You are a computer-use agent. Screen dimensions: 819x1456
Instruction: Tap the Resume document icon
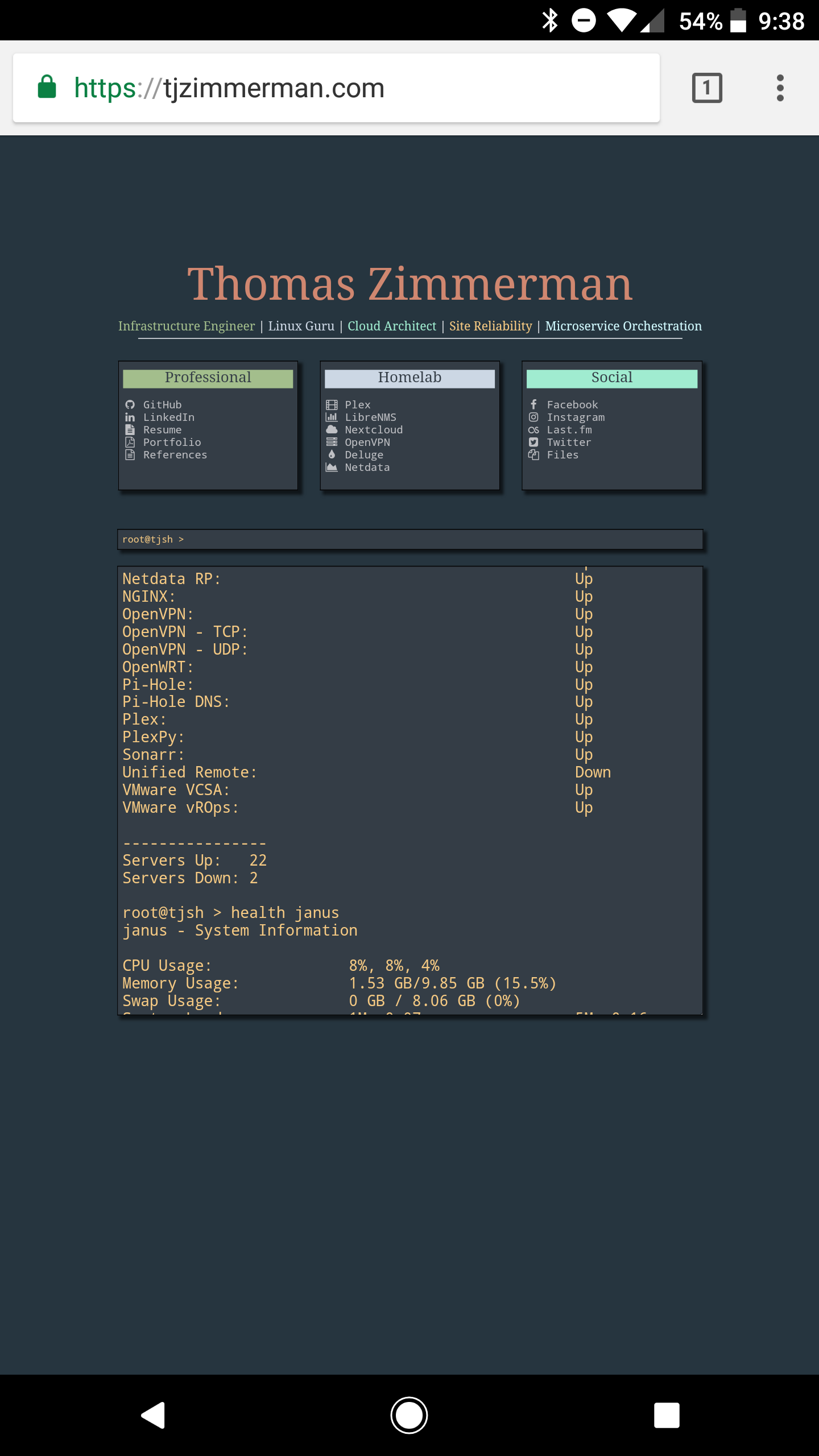point(130,429)
